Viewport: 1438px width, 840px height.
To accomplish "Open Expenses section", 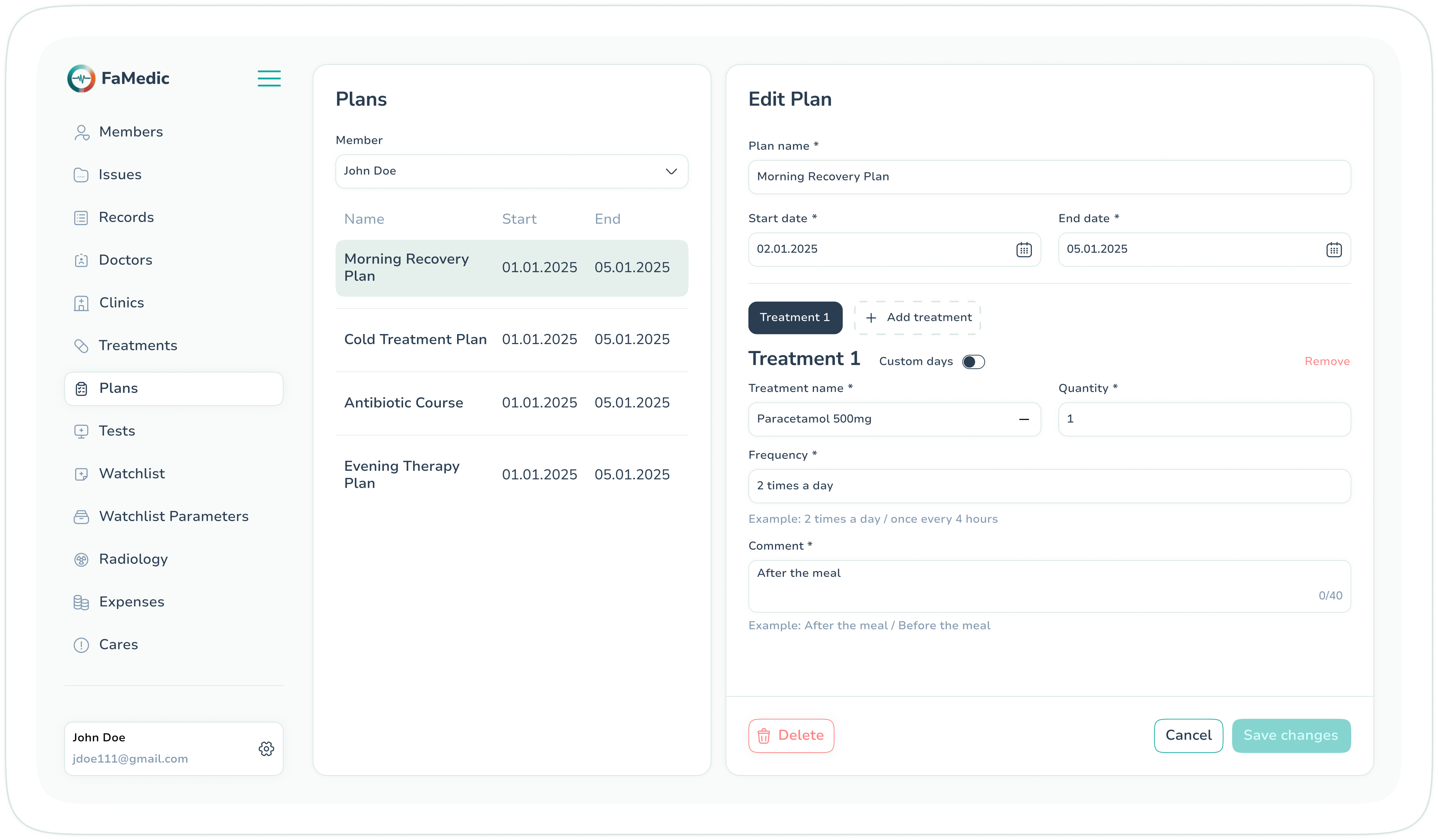I will [x=174, y=603].
